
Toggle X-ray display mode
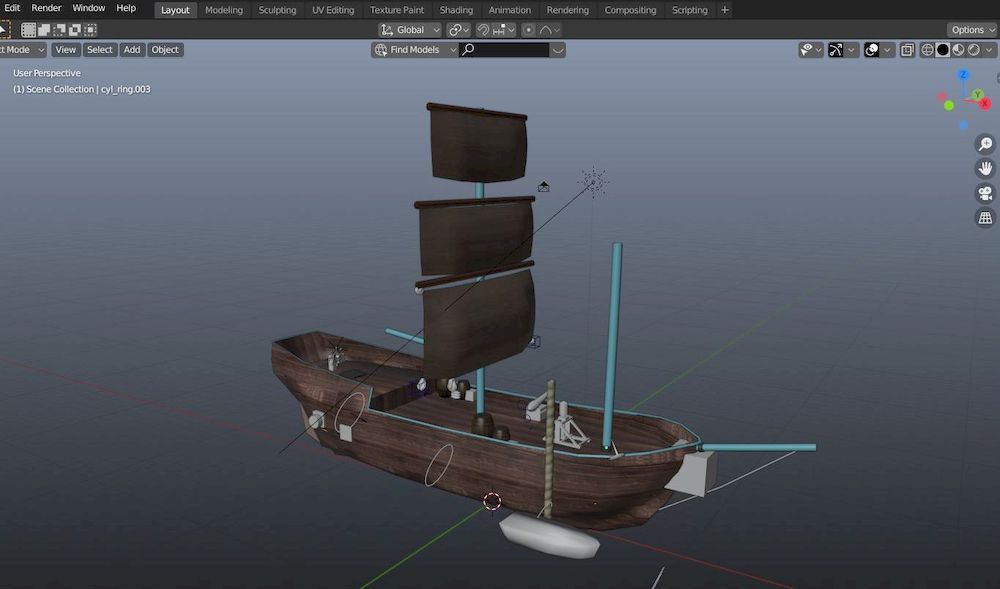point(907,50)
